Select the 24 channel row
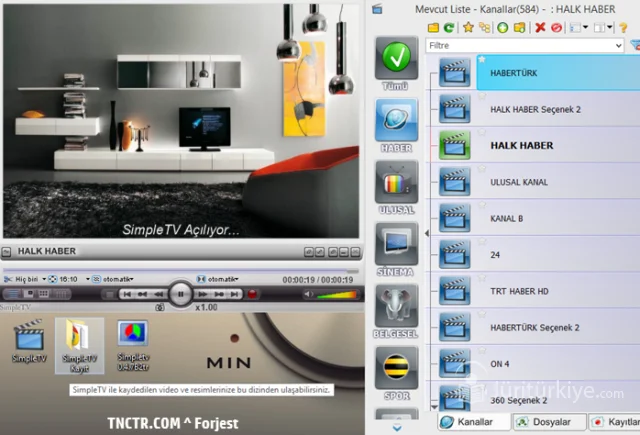The image size is (640, 435). pos(533,255)
